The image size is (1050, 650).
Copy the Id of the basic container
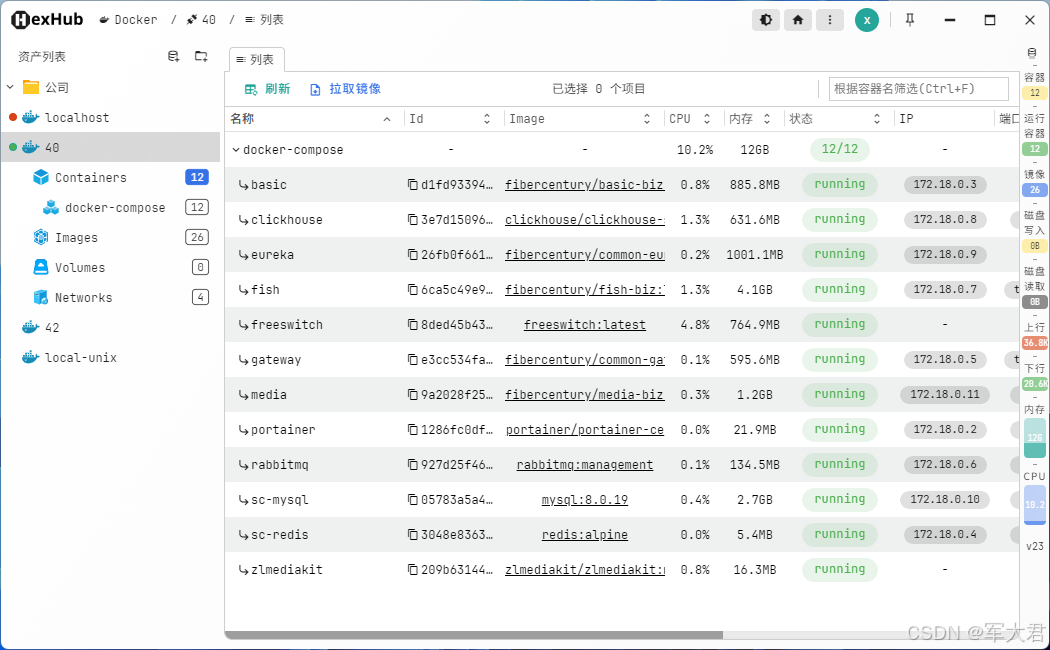[412, 185]
